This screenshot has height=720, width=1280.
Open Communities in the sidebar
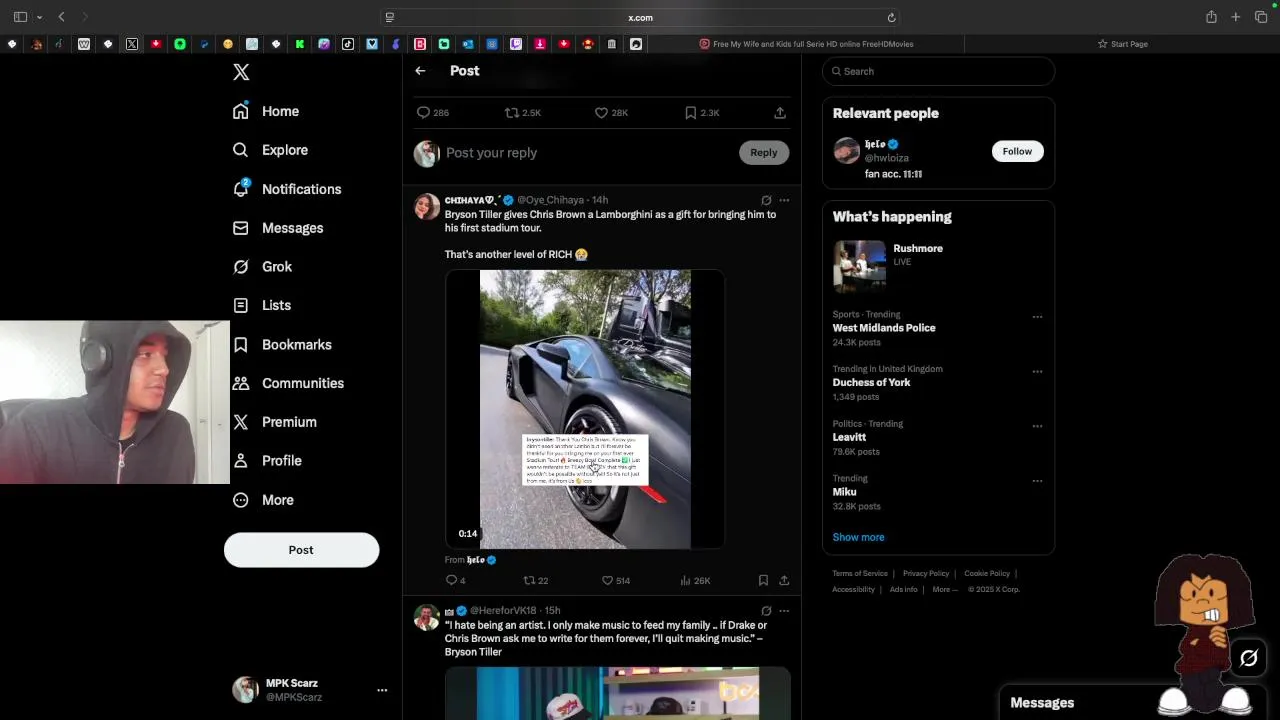tap(288, 383)
